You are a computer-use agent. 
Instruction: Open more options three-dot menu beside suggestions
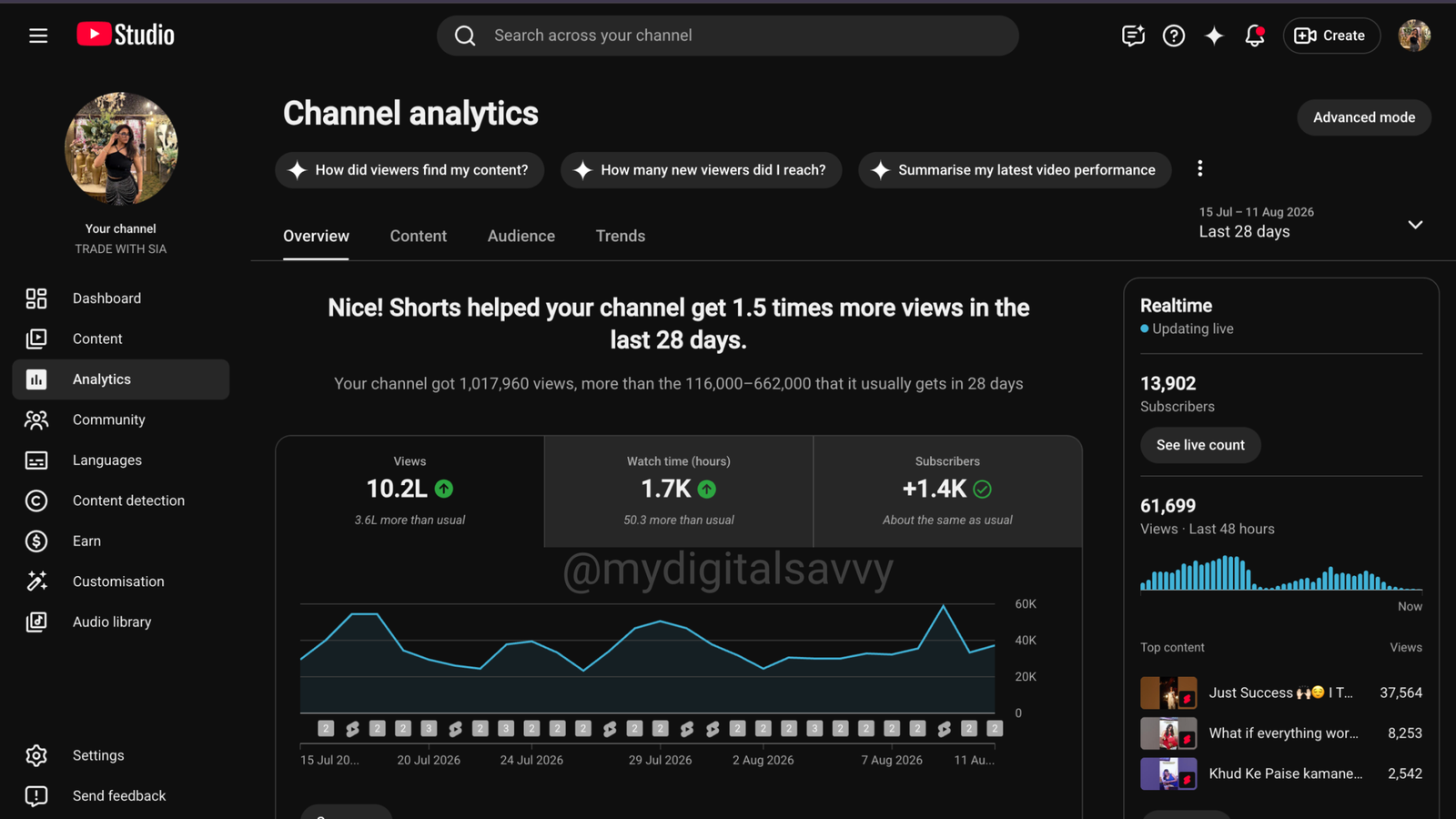(1199, 168)
